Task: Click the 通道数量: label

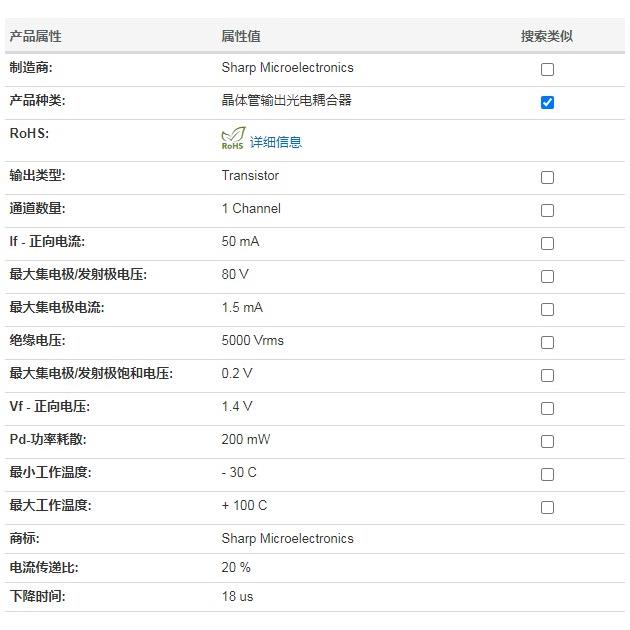Action: pos(37,209)
